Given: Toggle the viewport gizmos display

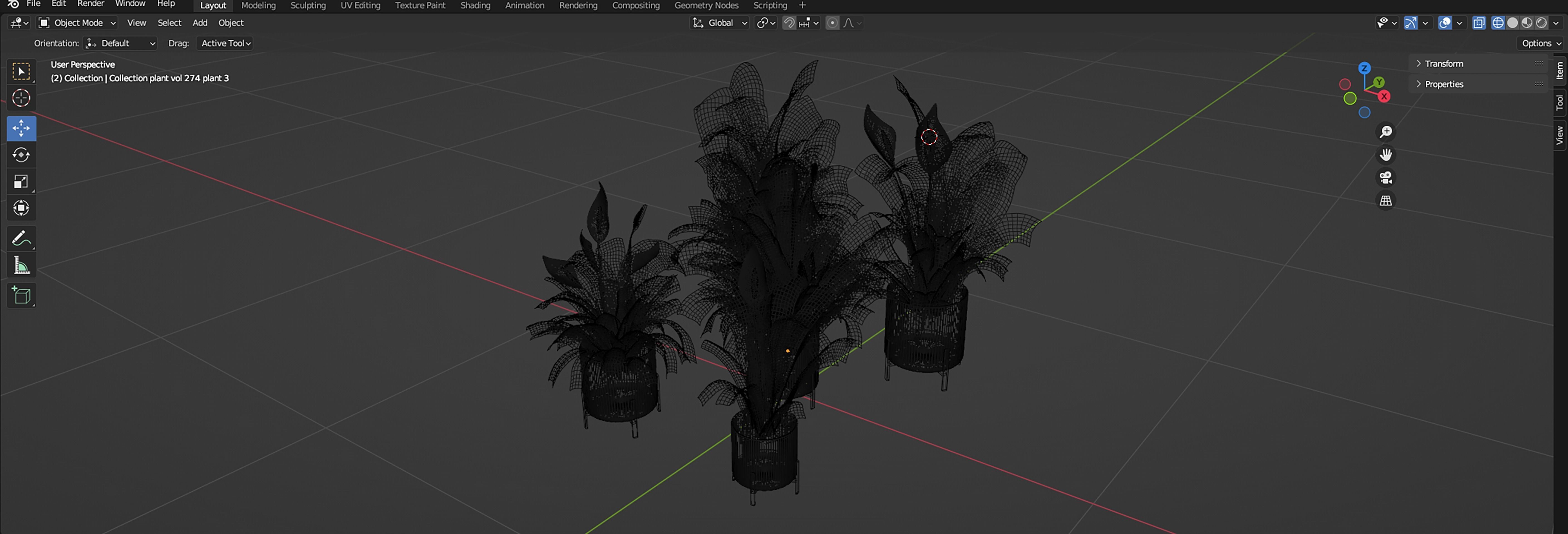Looking at the screenshot, I should (1411, 23).
